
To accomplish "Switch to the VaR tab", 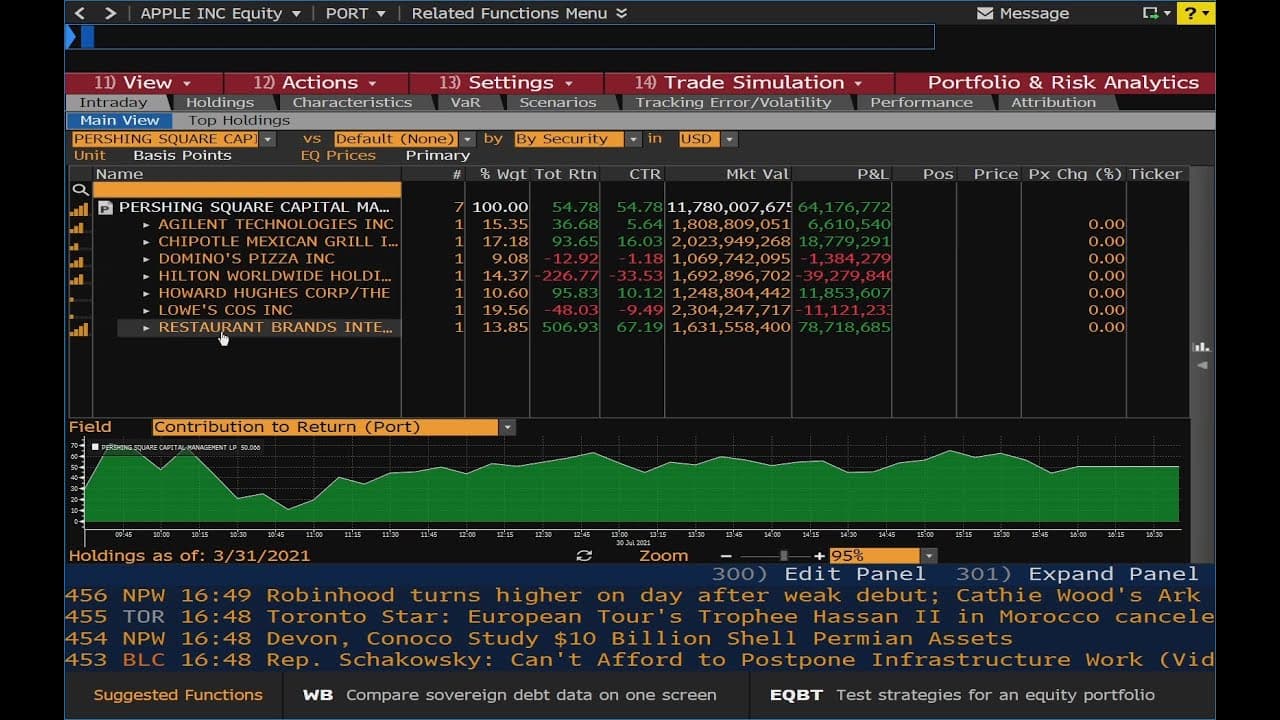I will point(465,102).
